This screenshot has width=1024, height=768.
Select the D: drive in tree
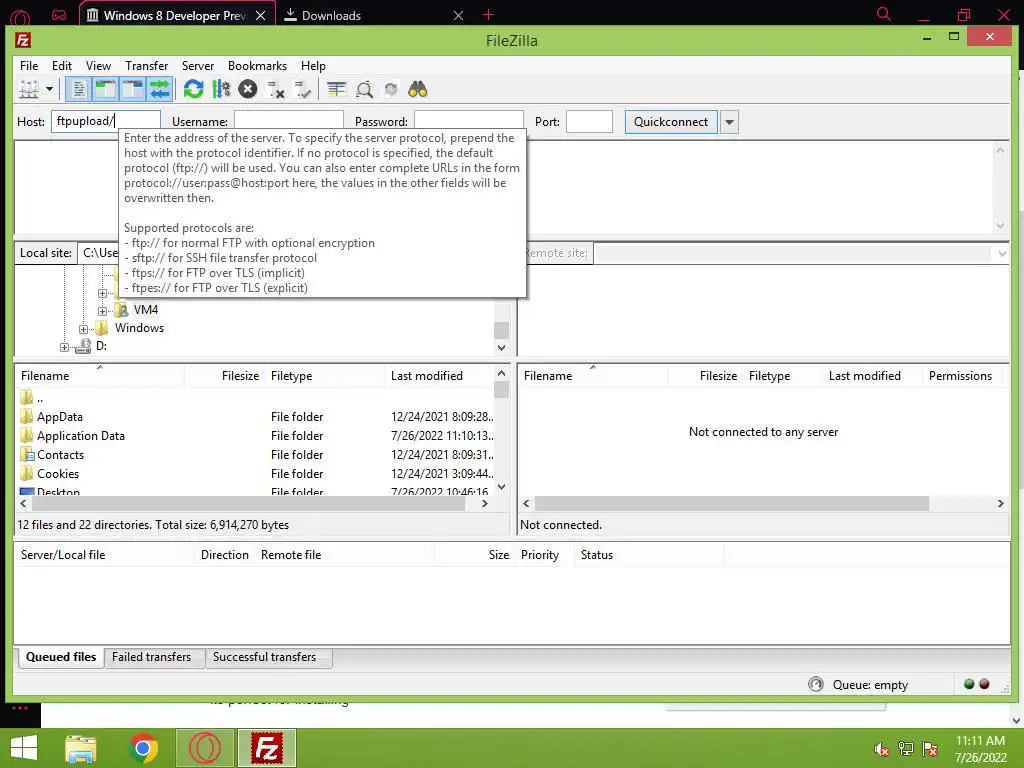point(101,345)
